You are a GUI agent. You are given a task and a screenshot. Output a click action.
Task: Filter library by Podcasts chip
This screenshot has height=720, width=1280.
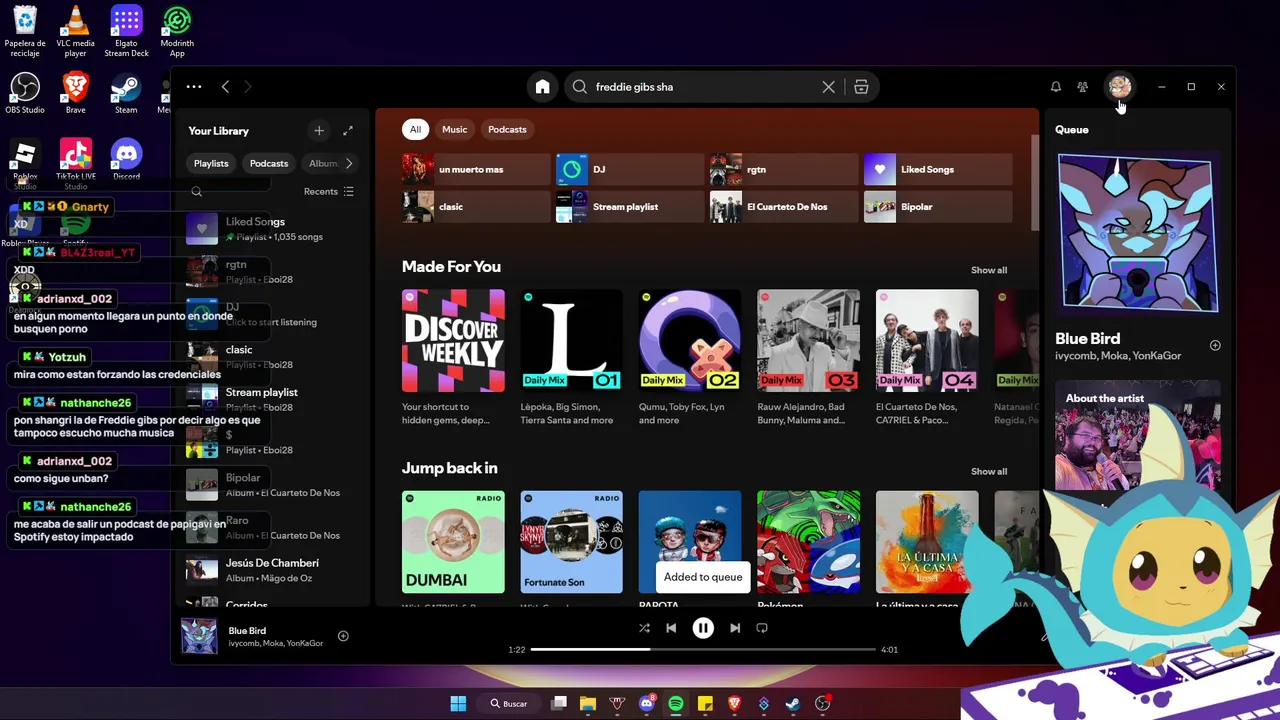(x=269, y=163)
